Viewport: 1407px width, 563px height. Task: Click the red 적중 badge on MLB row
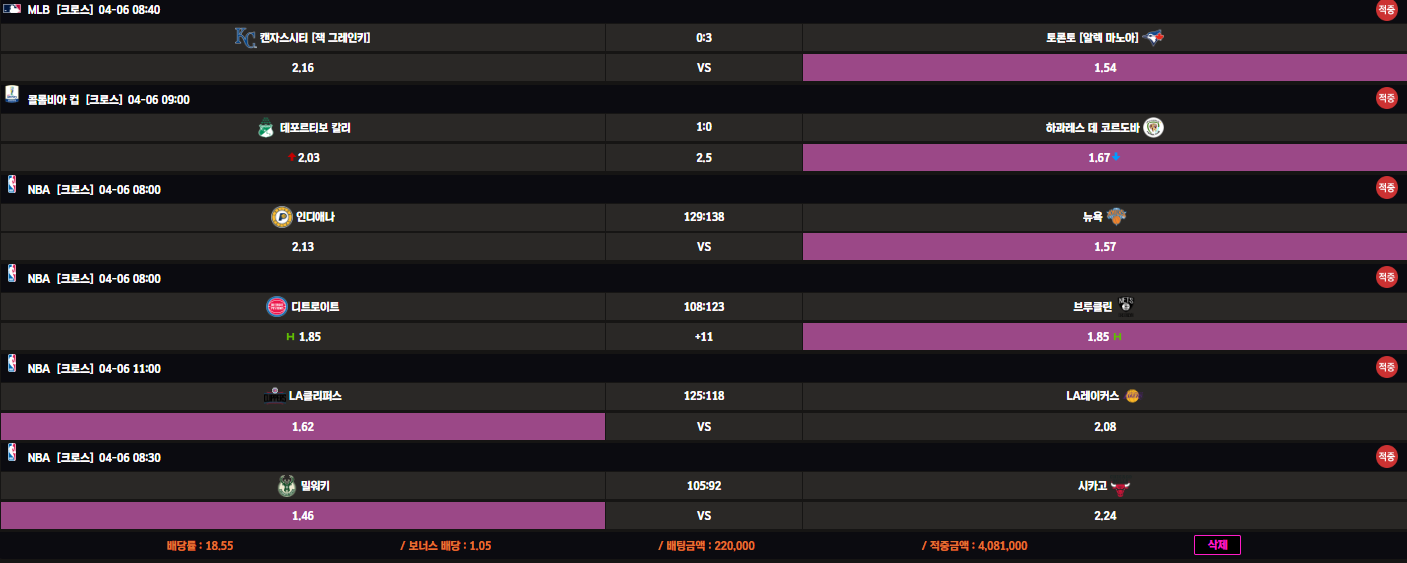click(1386, 10)
